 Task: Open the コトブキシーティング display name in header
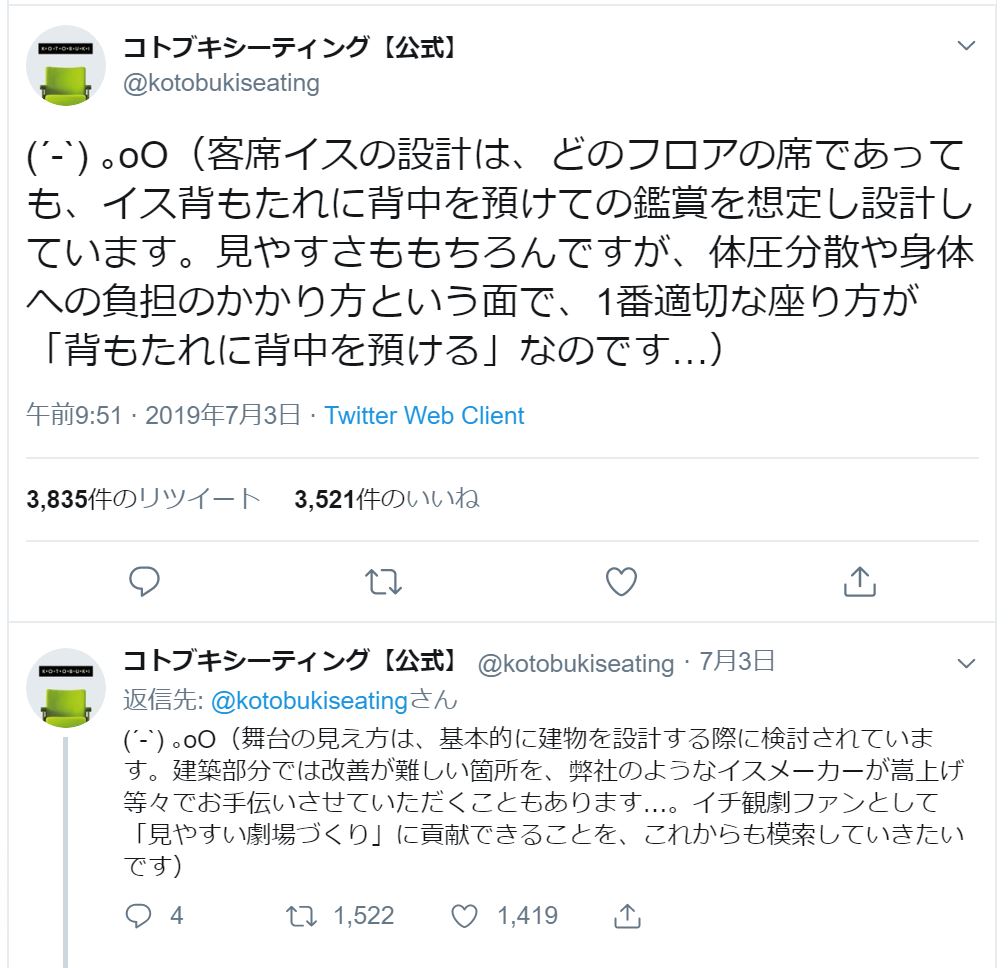click(290, 47)
